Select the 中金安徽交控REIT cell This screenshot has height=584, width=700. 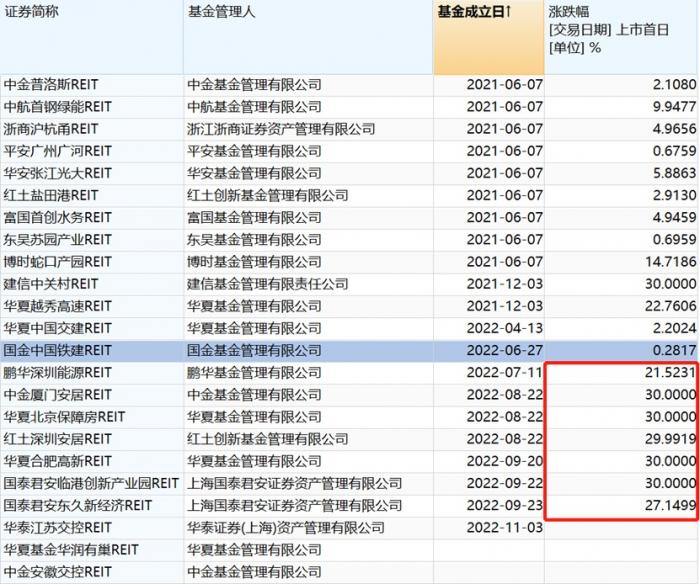(92, 572)
